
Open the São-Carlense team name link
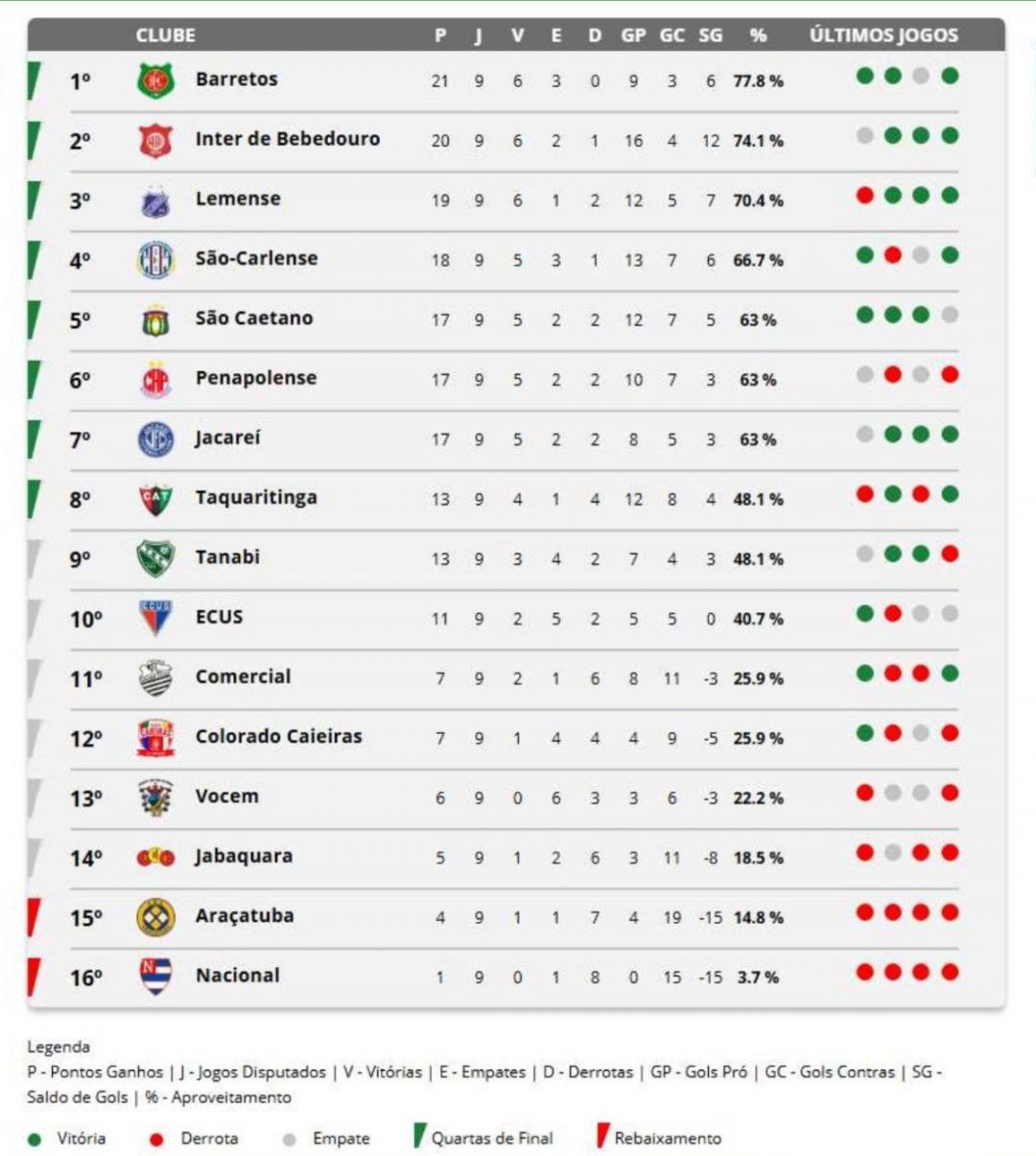click(256, 259)
